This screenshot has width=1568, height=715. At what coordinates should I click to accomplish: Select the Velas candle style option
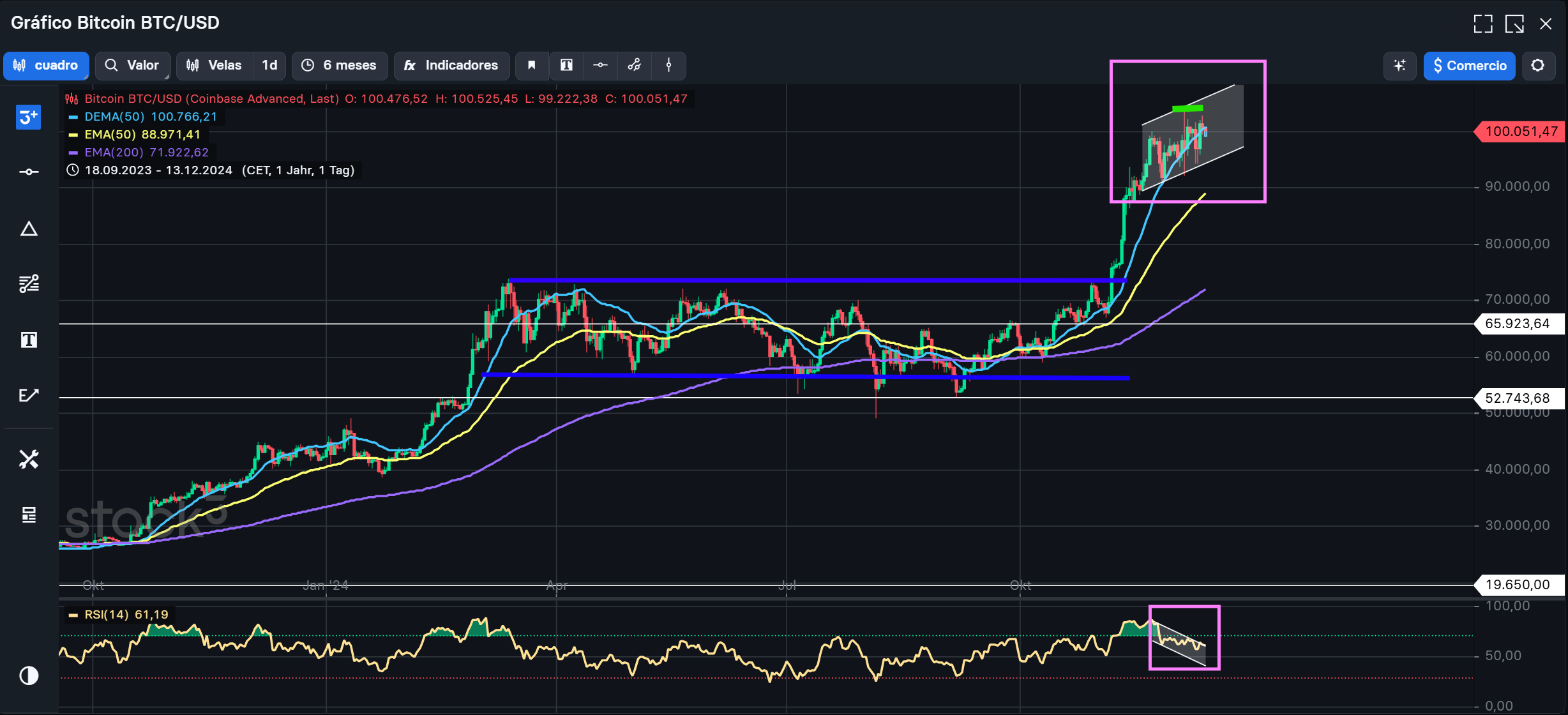coord(215,65)
